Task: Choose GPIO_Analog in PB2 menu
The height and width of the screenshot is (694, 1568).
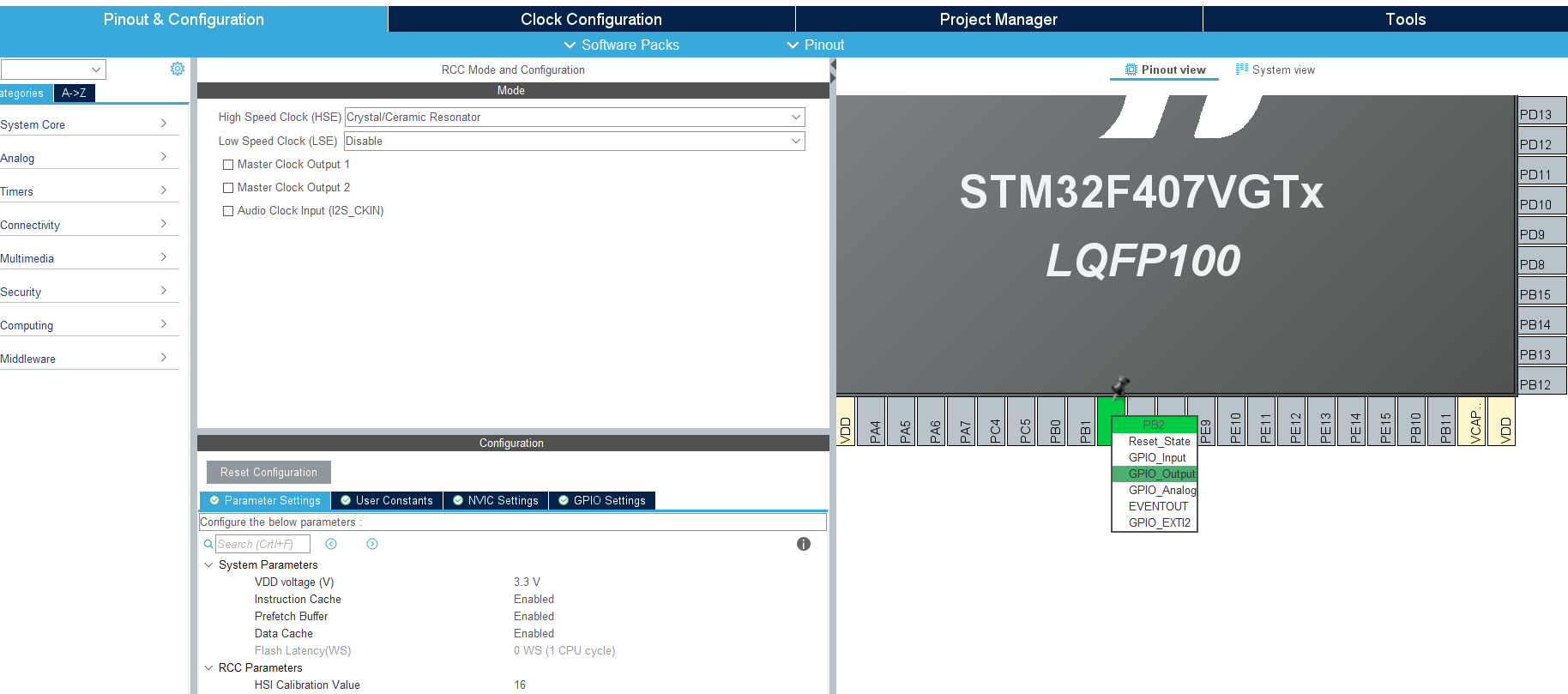Action: click(x=1155, y=490)
